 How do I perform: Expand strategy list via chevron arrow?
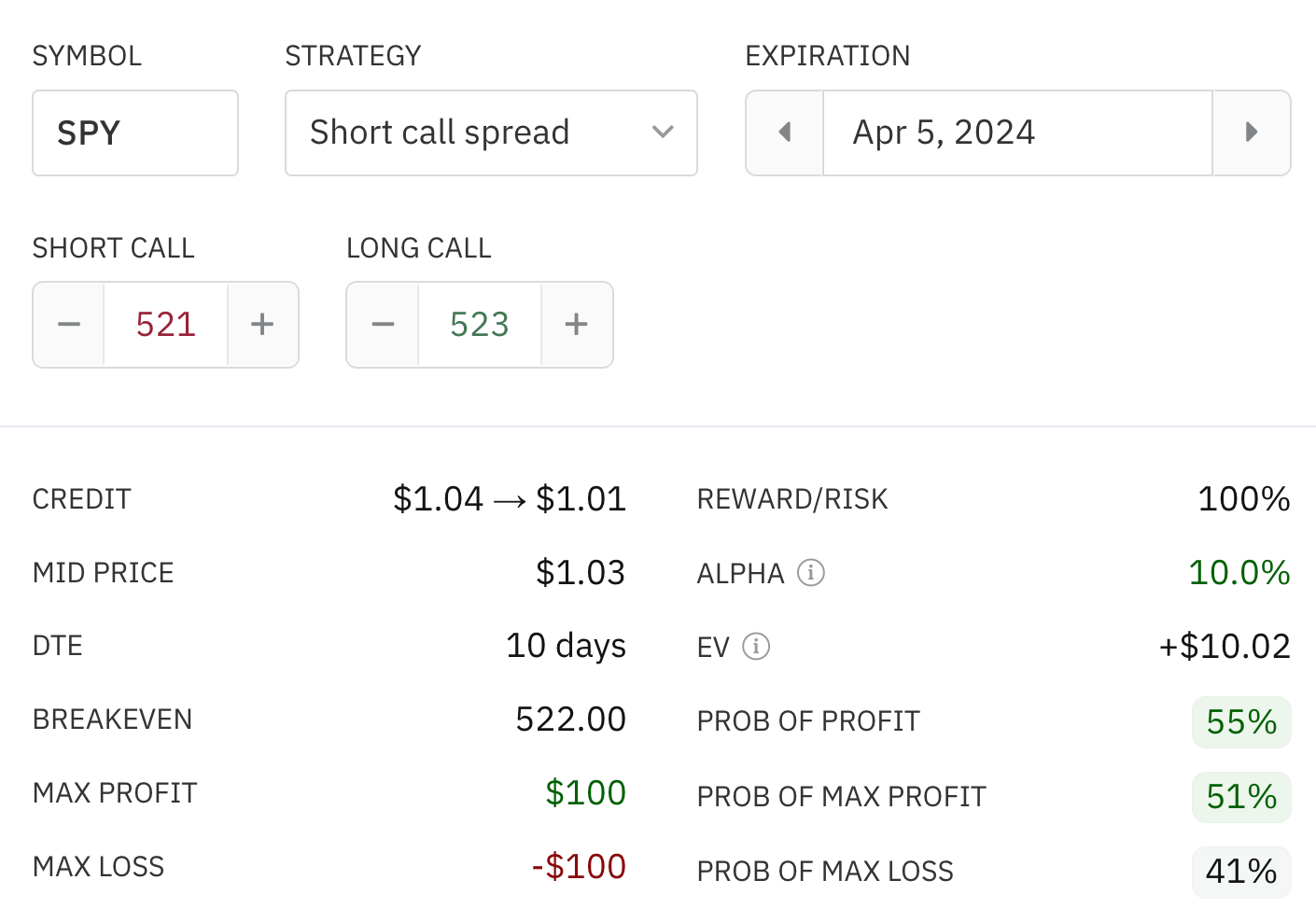click(x=663, y=133)
